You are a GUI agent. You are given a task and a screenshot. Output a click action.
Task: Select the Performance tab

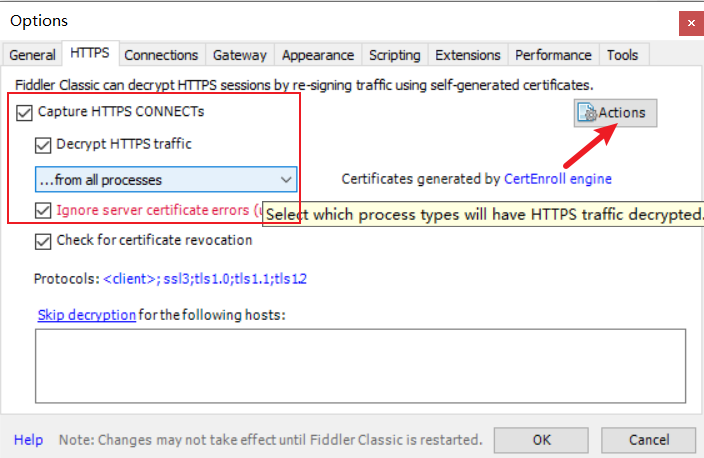(x=553, y=55)
